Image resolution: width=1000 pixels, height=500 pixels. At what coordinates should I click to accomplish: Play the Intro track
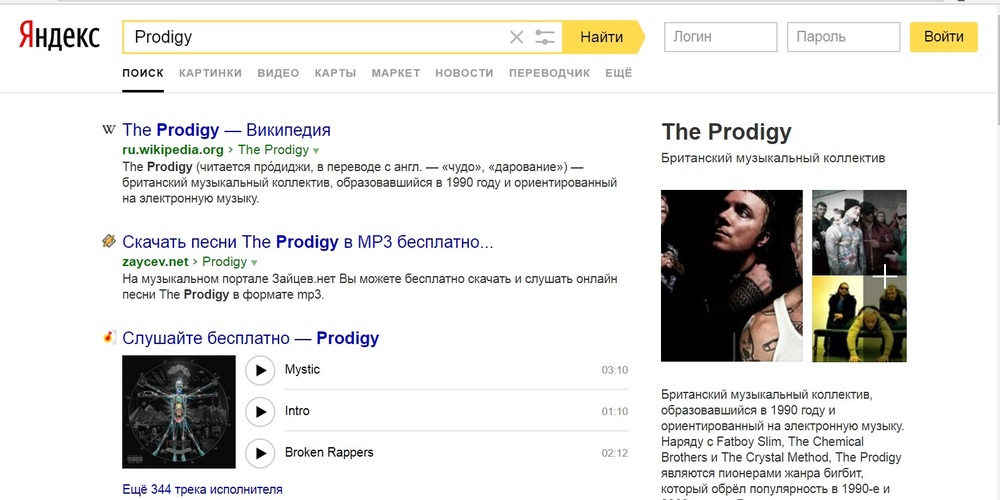(260, 411)
